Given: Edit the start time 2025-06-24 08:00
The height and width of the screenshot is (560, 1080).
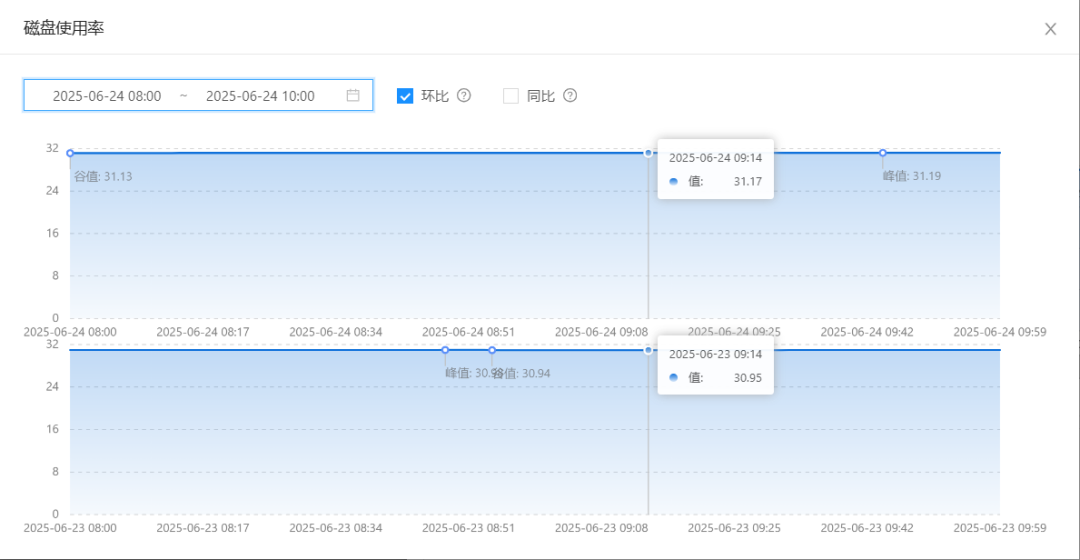Looking at the screenshot, I should [107, 96].
